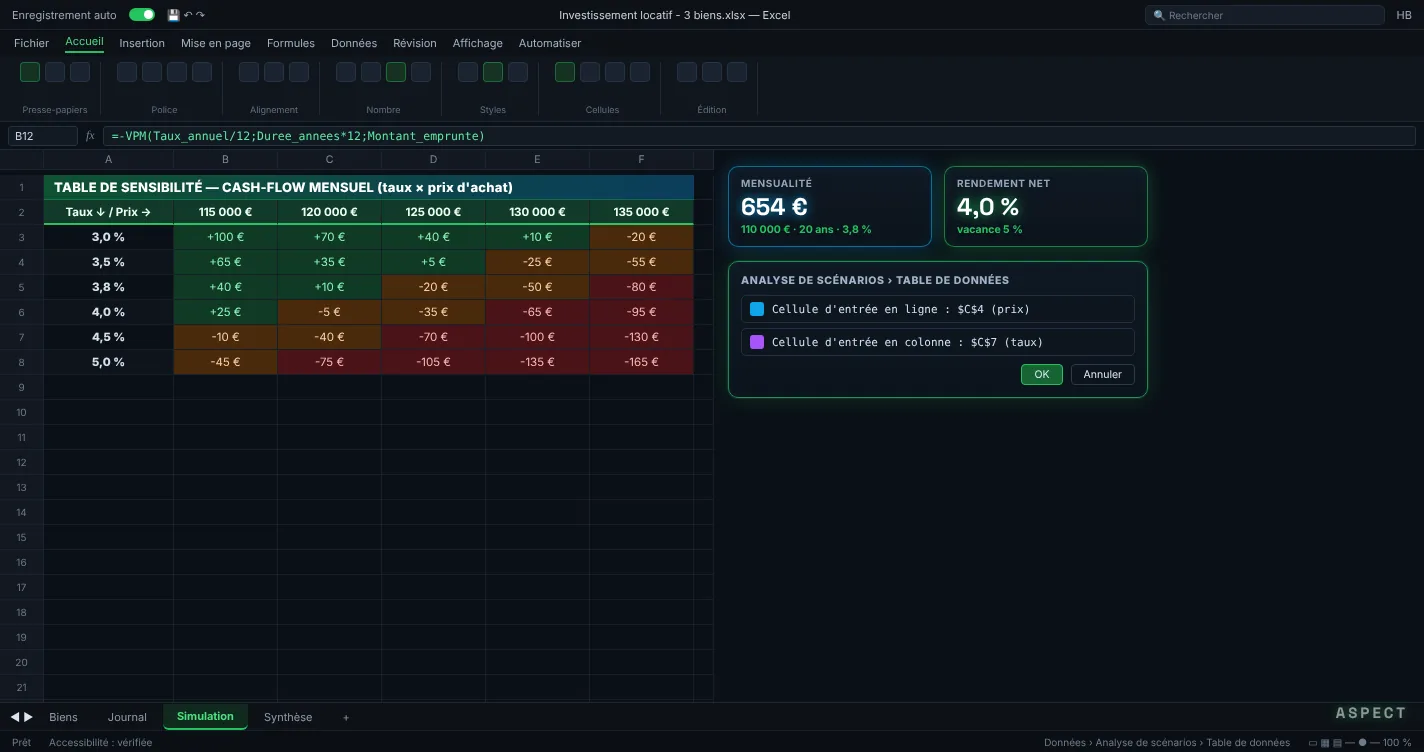Toggle the Enregistrement auto switch
Screen dimensions: 1424x752
coord(142,15)
